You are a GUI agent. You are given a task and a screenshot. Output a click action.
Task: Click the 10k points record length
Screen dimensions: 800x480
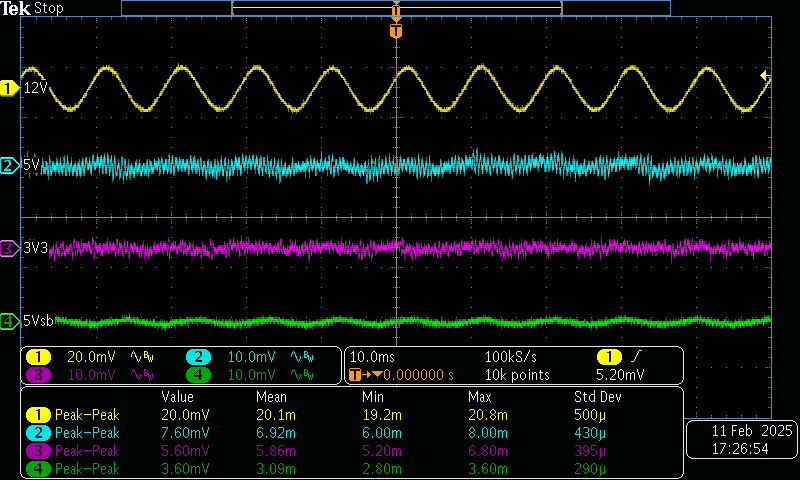(517, 375)
